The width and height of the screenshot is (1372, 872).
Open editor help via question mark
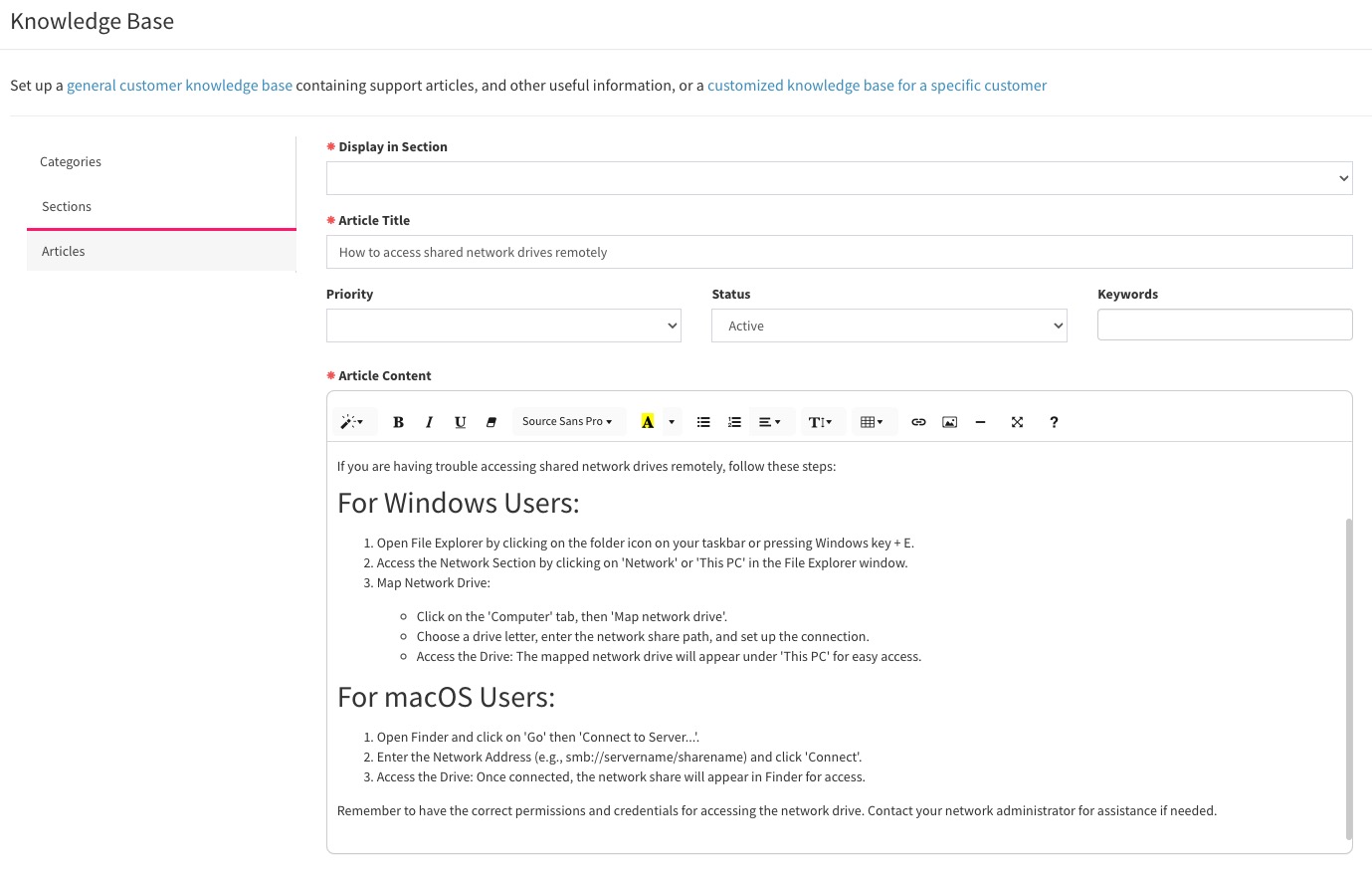[1054, 422]
